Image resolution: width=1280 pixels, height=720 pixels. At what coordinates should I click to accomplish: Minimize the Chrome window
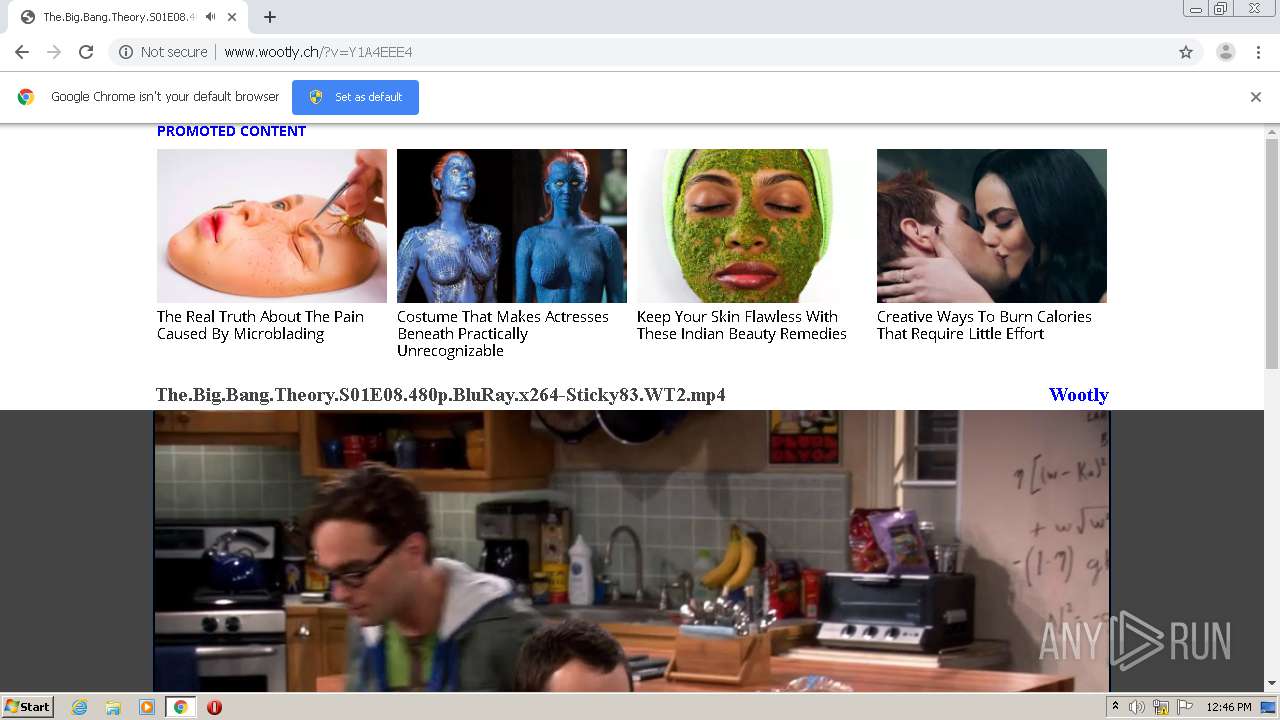(1195, 9)
